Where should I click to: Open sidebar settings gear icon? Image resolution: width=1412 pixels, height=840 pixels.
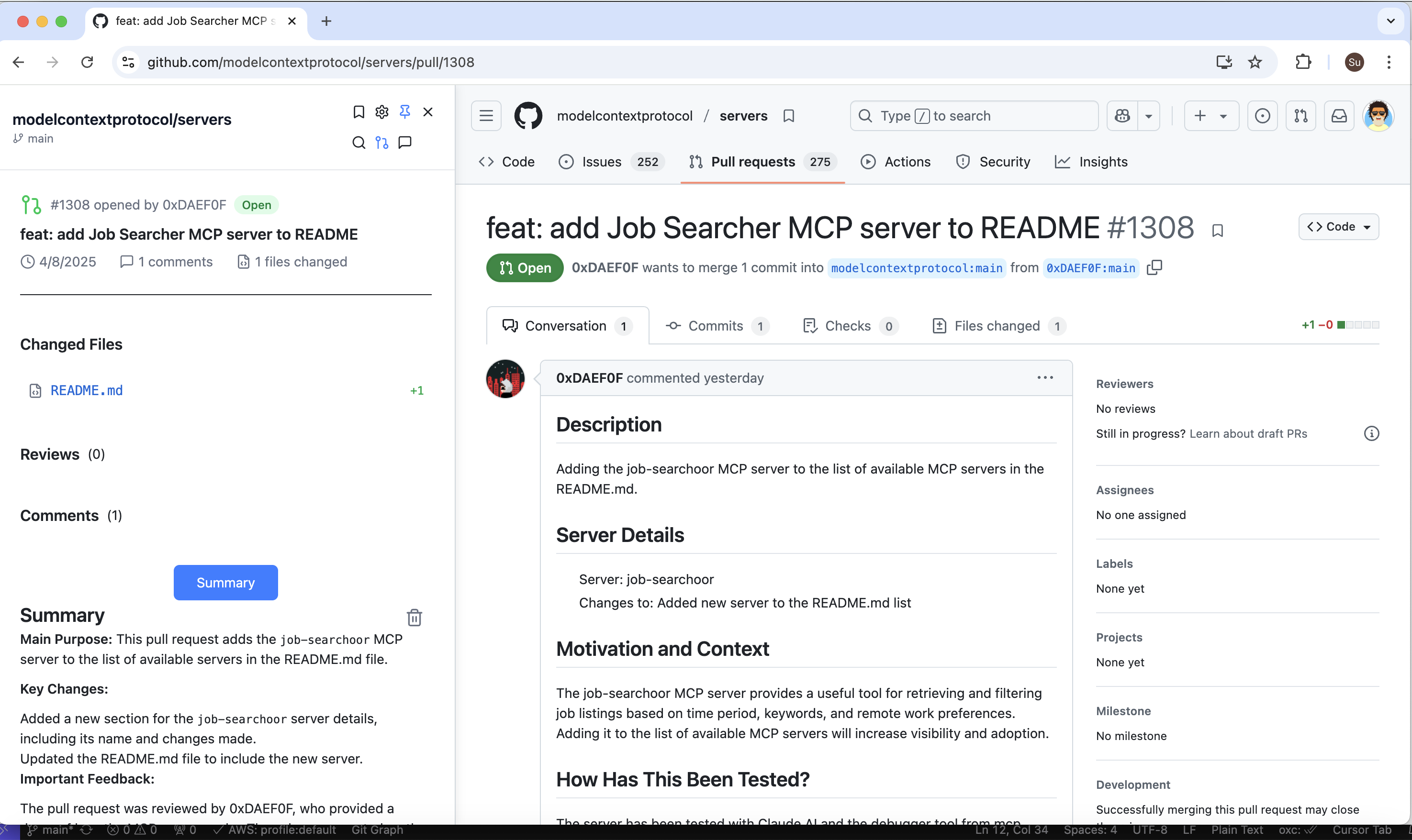tap(382, 111)
